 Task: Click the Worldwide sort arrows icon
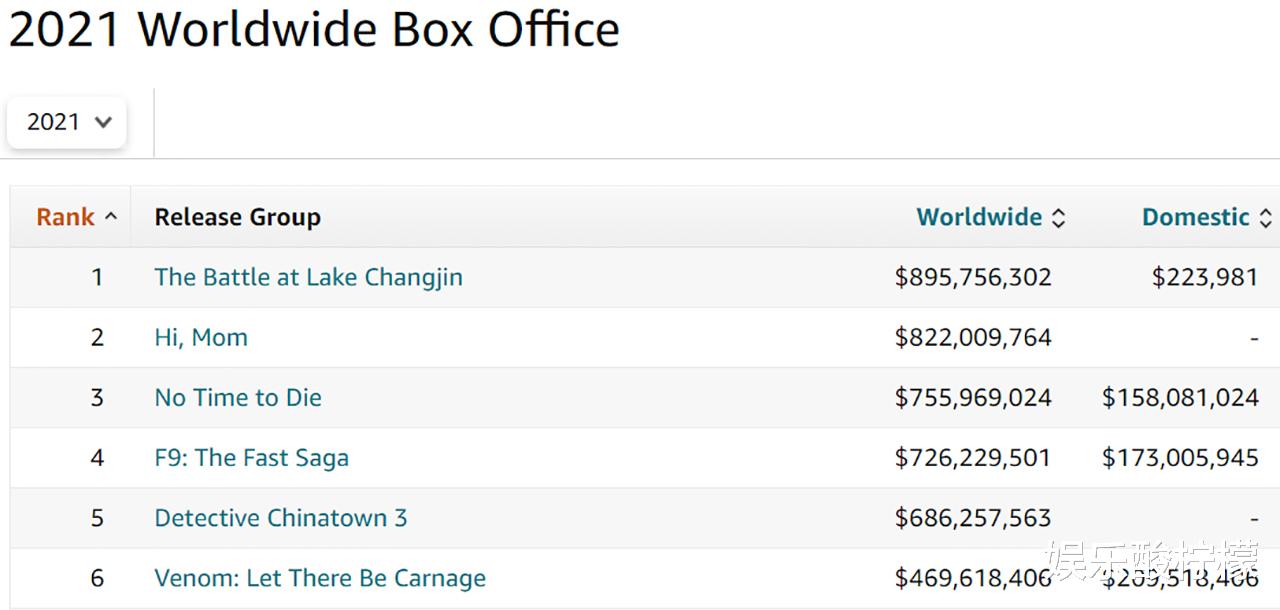pyautogui.click(x=1059, y=218)
